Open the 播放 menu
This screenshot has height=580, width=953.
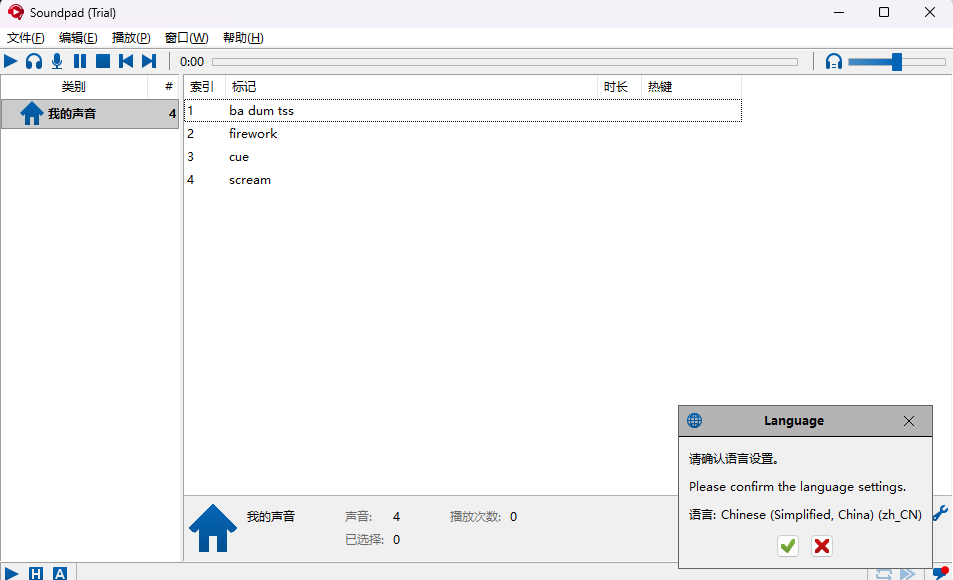click(130, 37)
